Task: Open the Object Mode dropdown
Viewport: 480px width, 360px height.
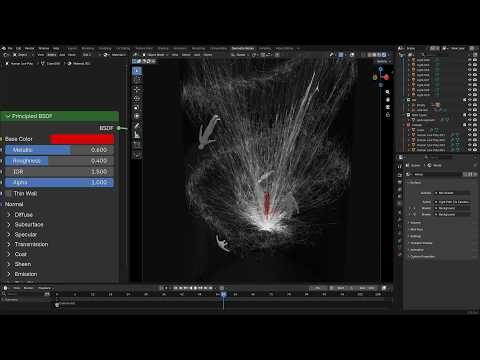Action: click(x=156, y=55)
